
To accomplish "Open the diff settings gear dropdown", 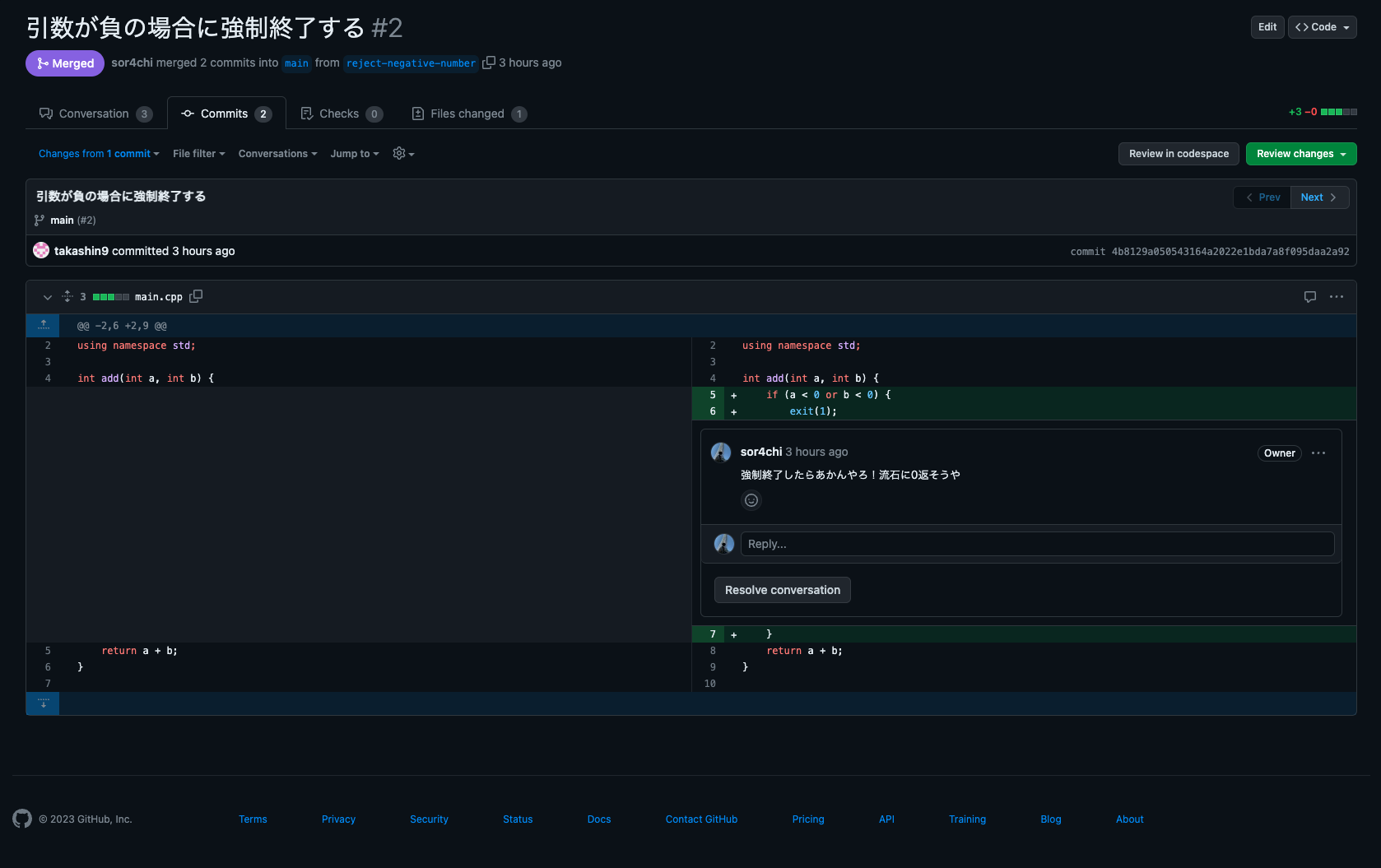I will pos(403,154).
